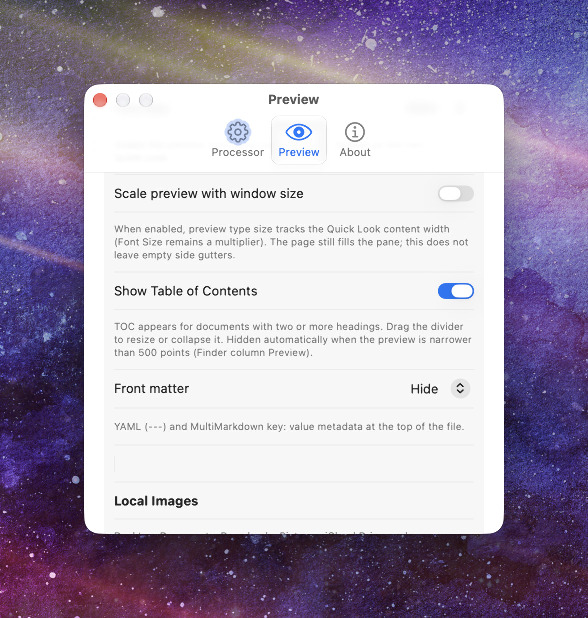588x618 pixels.
Task: Click the Front matter label
Action: [x=152, y=389]
